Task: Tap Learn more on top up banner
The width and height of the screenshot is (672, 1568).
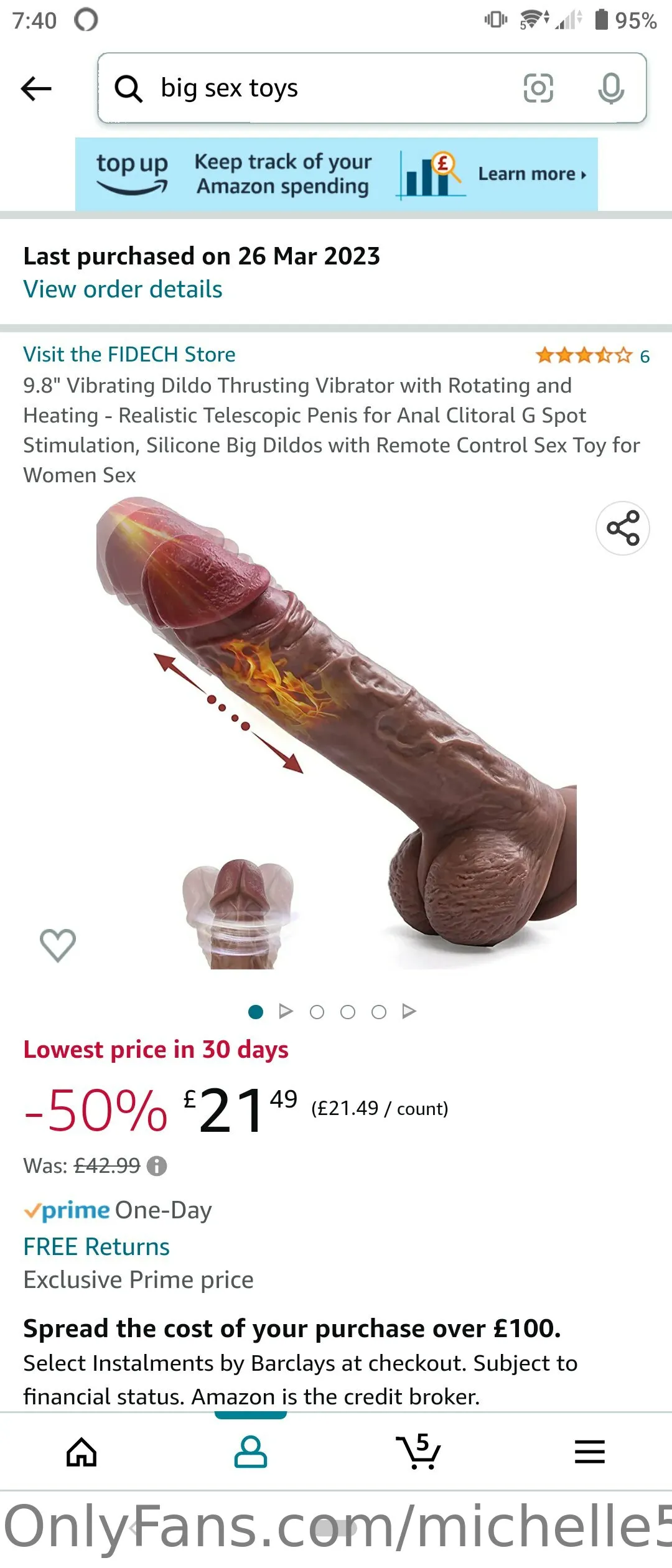Action: [x=532, y=174]
